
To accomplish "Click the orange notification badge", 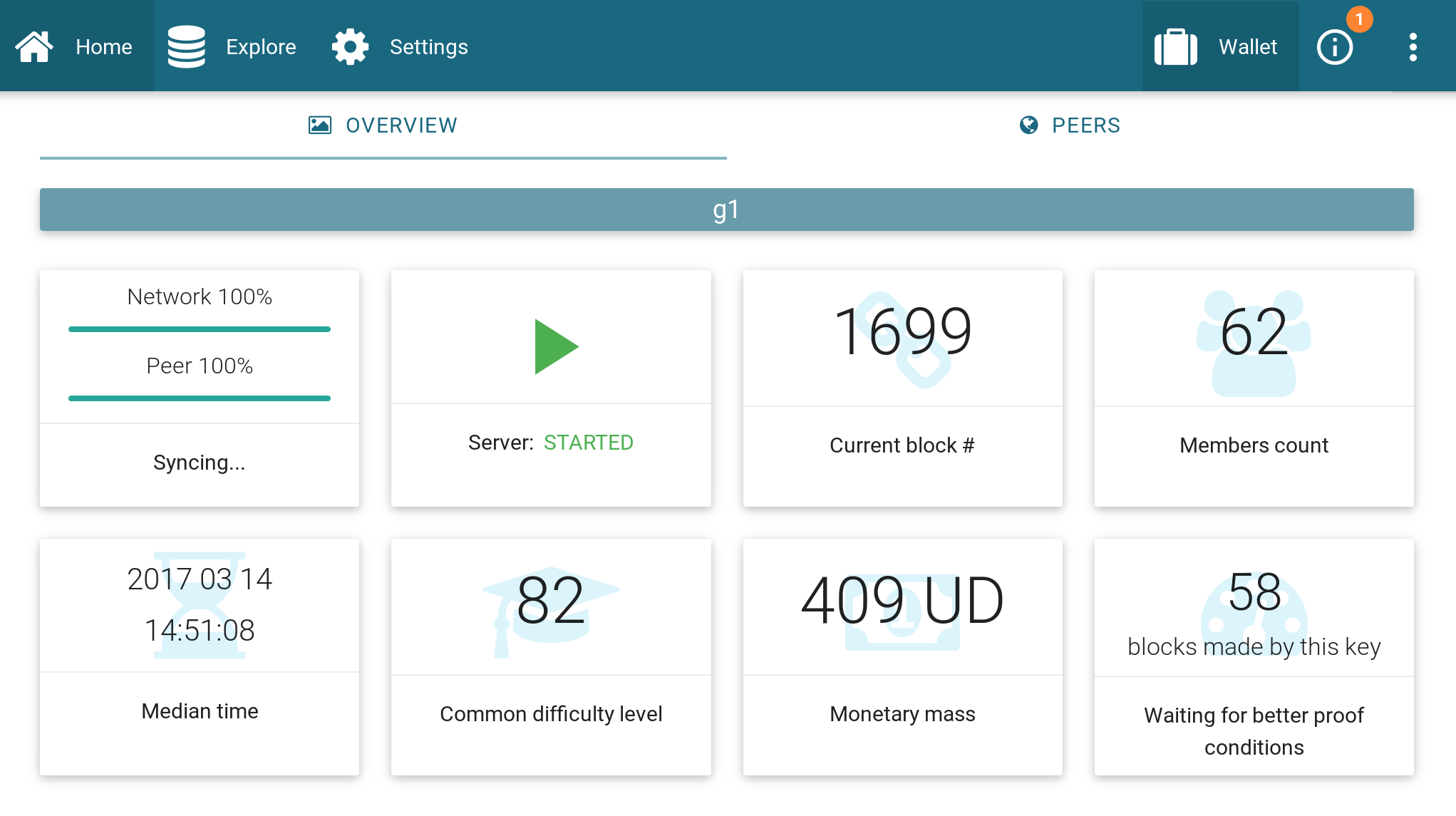I will point(1359,19).
